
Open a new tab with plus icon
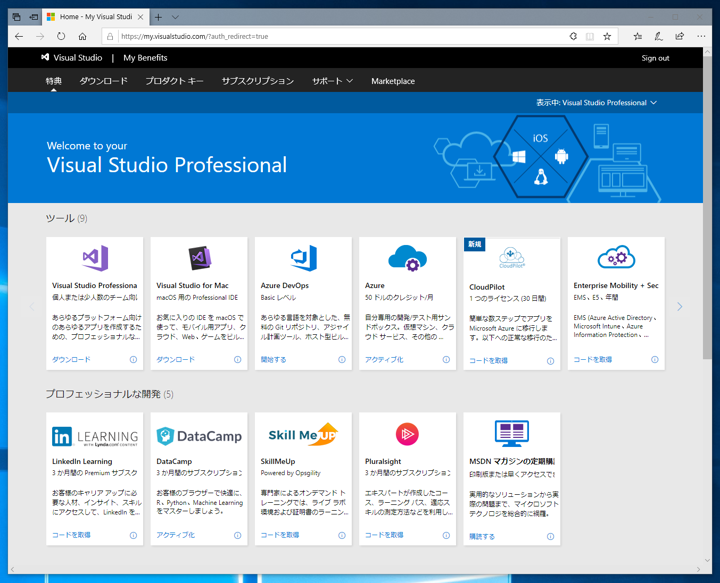[x=158, y=17]
